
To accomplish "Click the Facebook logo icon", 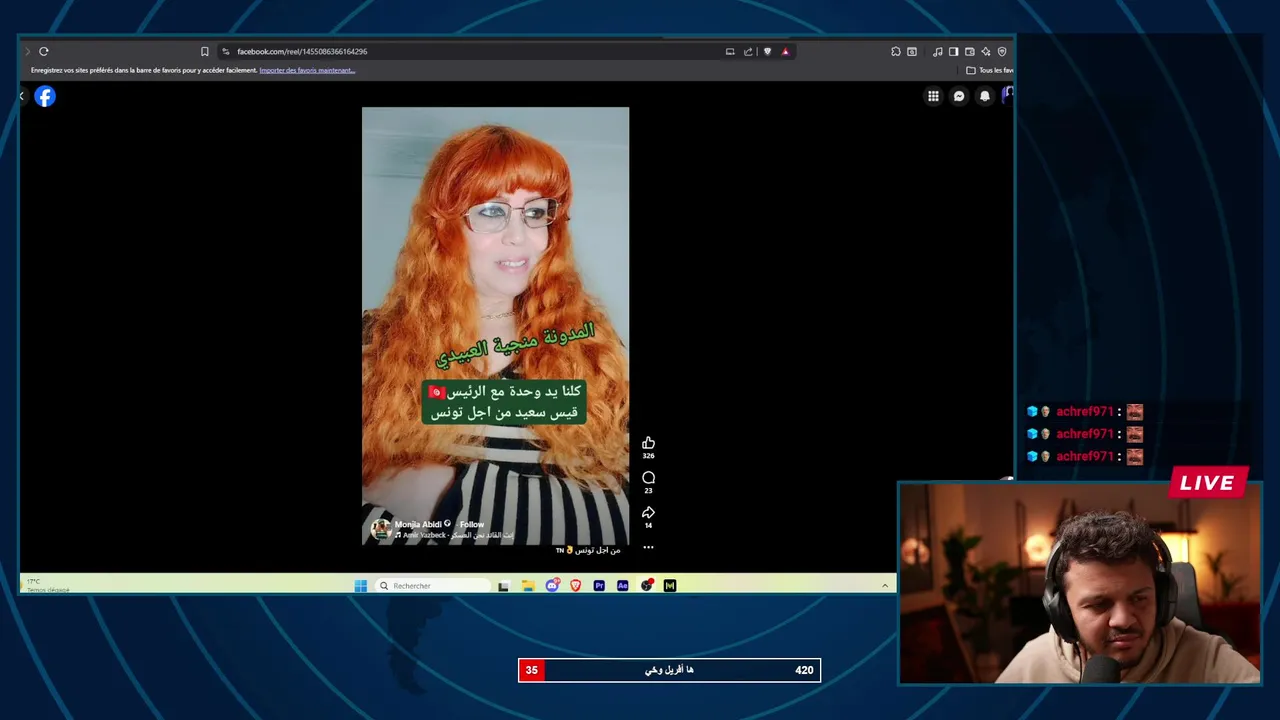I will 45,96.
